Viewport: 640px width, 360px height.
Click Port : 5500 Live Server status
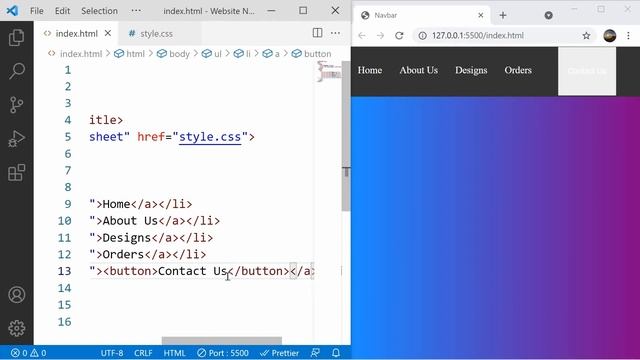coord(223,353)
